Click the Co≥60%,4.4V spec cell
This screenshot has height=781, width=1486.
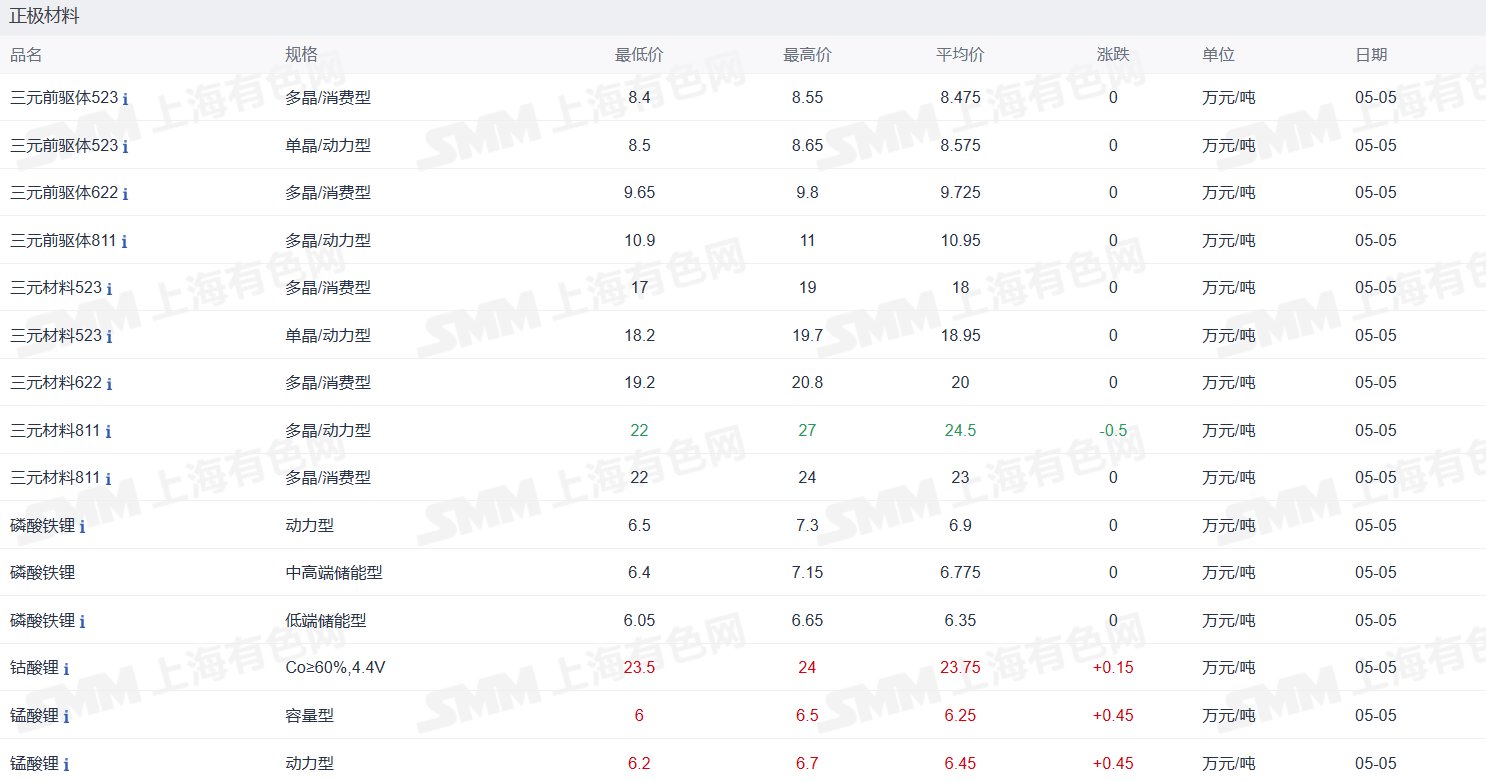pos(335,668)
